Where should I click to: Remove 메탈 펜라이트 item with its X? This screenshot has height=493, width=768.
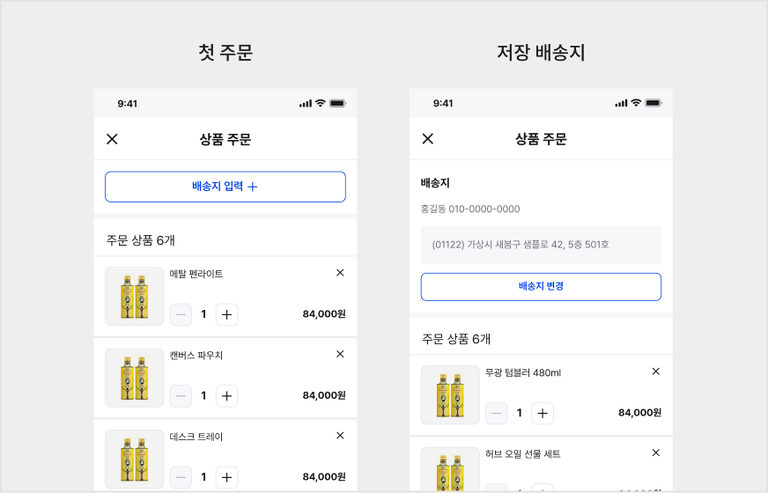pyautogui.click(x=340, y=273)
